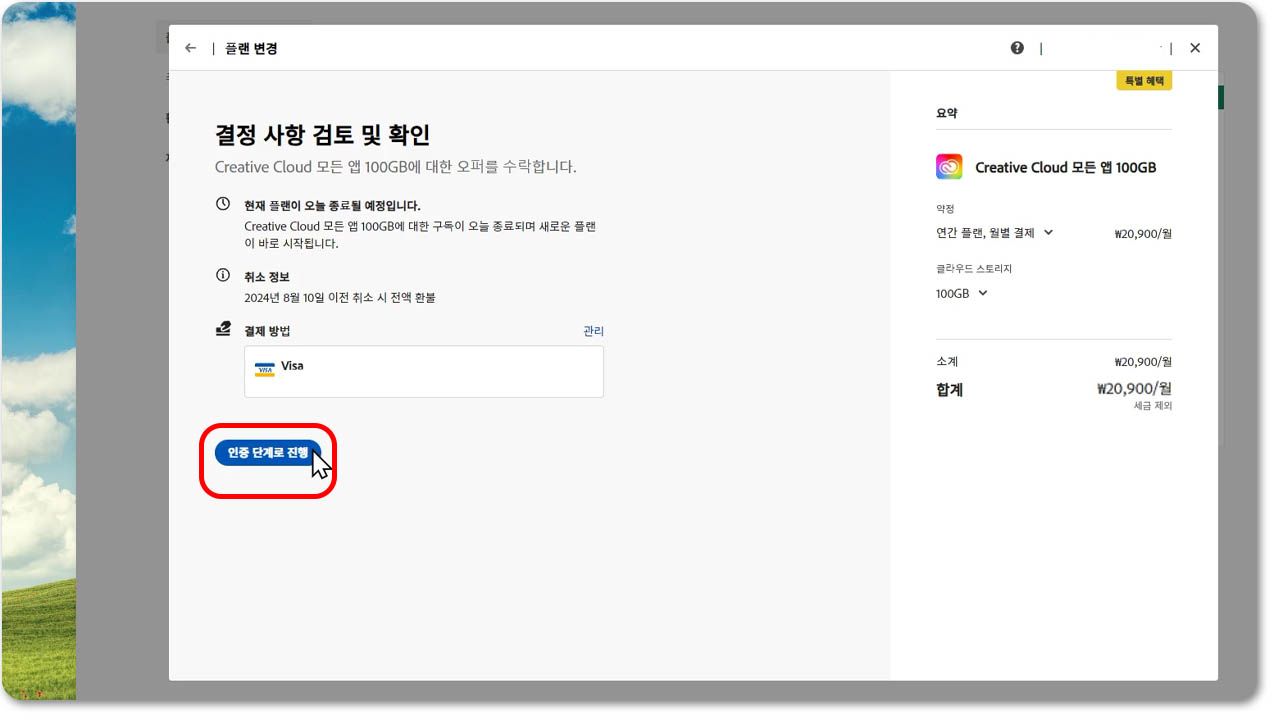Click the 약정 label

(945, 209)
